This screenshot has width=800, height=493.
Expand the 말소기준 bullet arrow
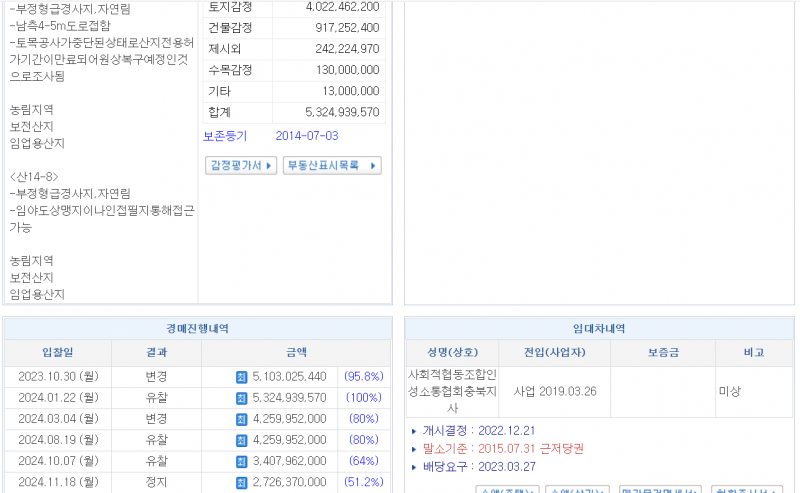point(415,449)
